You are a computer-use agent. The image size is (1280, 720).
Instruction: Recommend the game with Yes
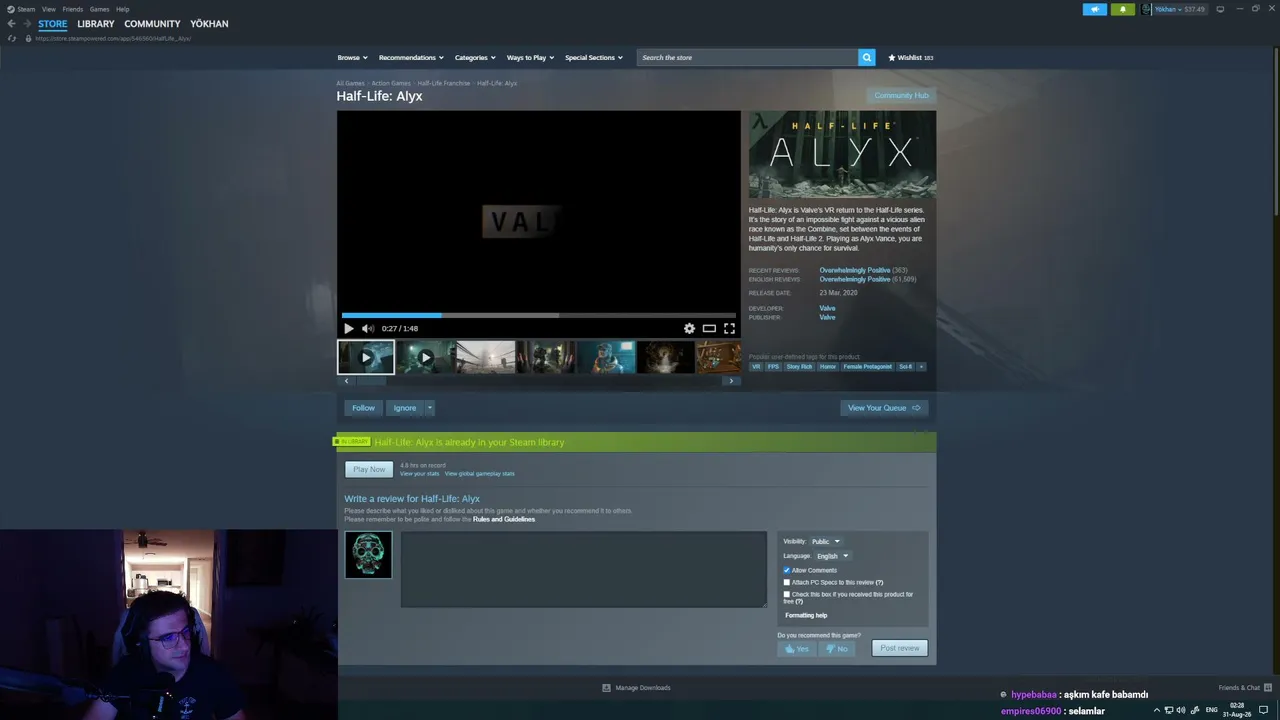(x=798, y=649)
